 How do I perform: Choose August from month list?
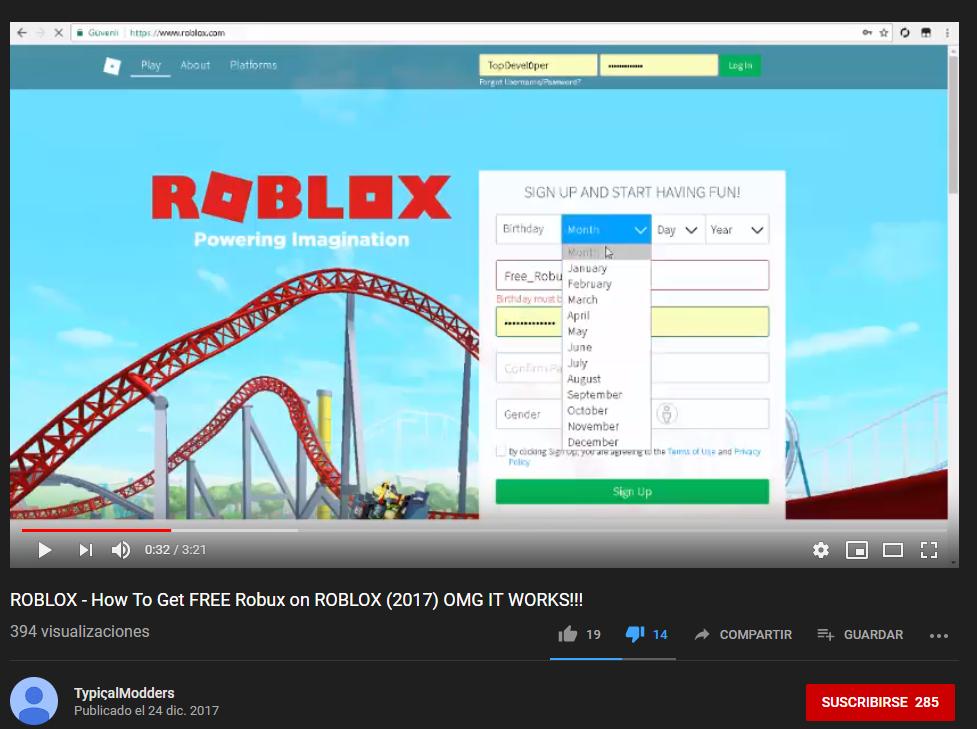606,379
